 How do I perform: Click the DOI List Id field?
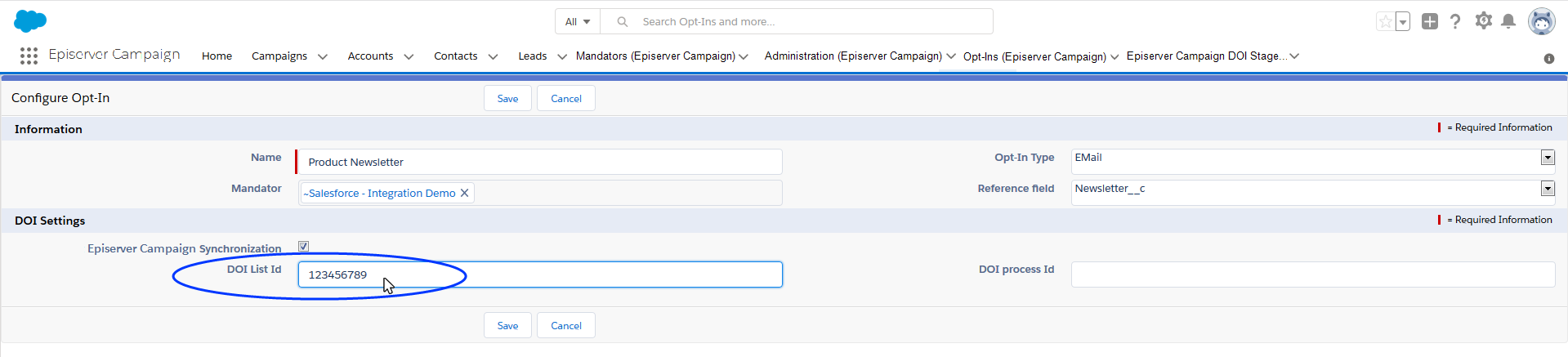[x=540, y=274]
